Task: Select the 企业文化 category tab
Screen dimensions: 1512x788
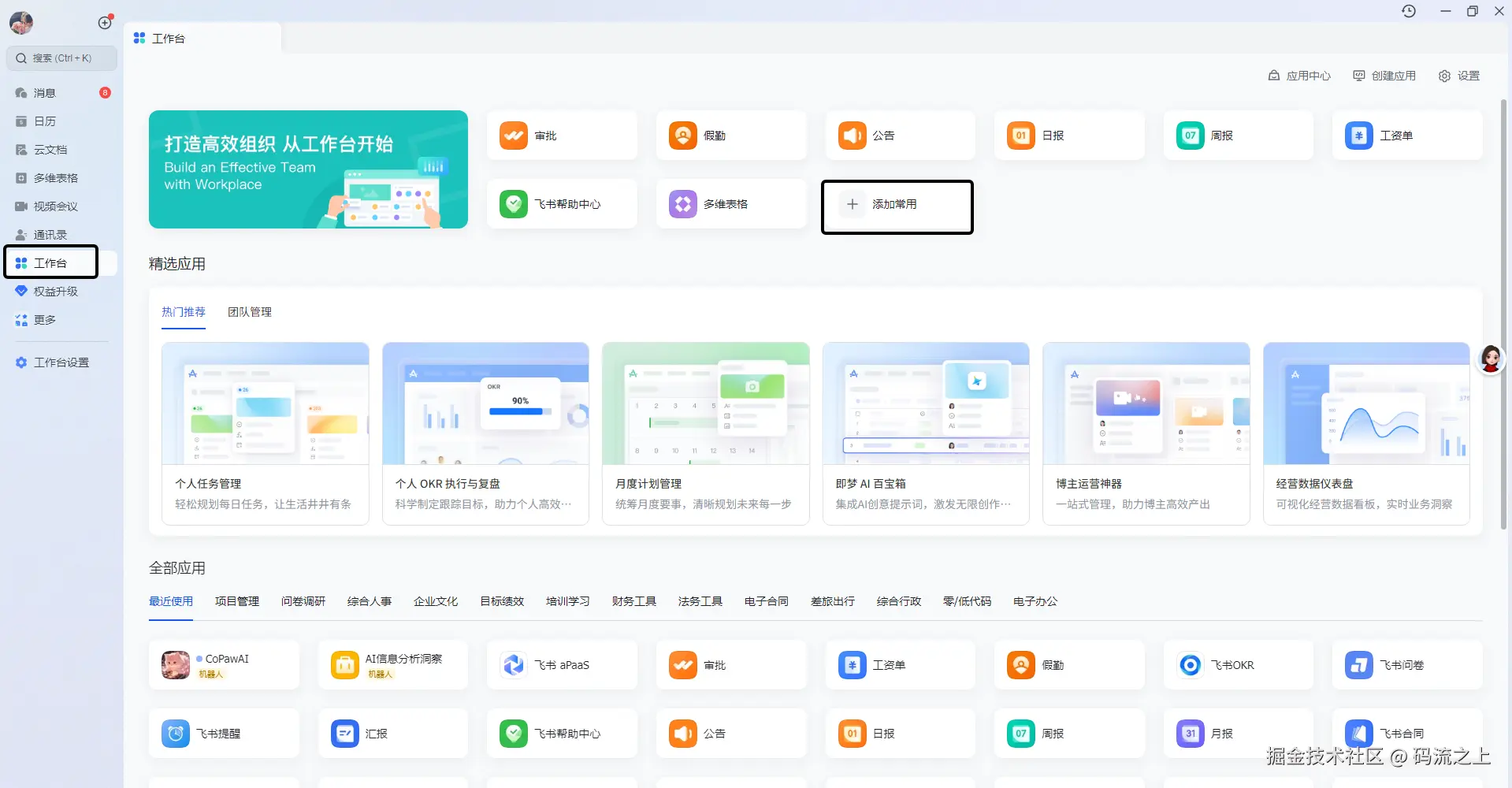Action: pos(436,601)
